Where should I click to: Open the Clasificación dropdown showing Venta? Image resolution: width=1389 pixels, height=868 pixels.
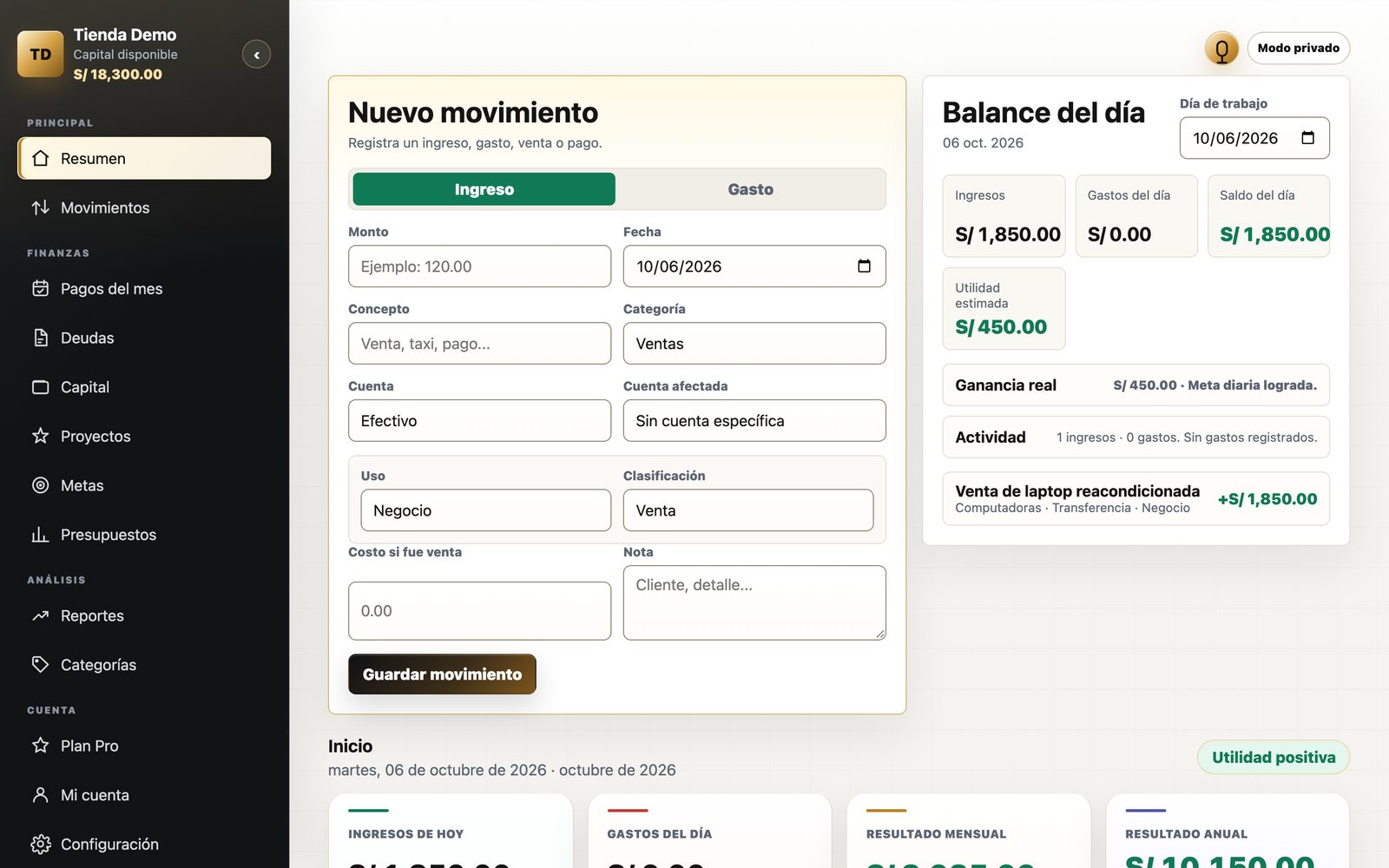[748, 510]
